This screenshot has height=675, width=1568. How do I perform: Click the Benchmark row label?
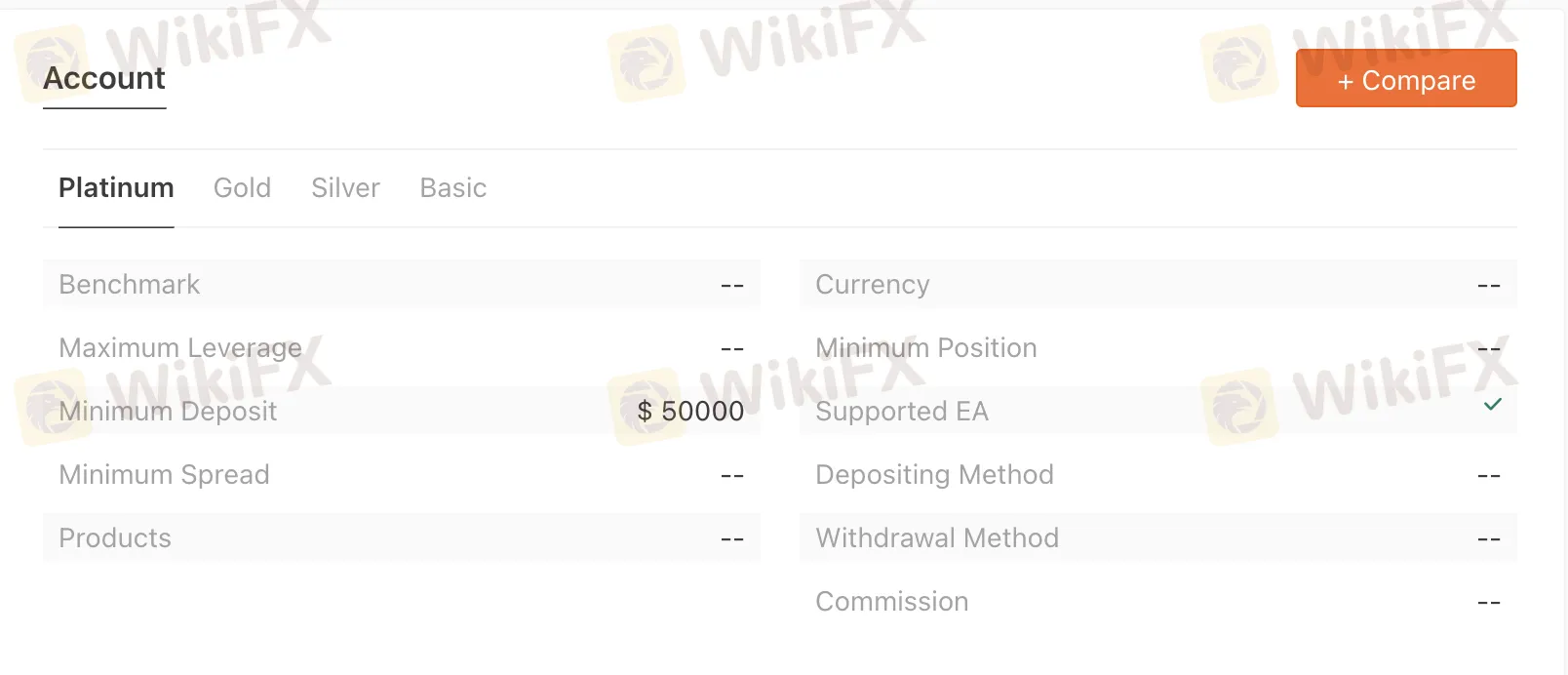click(129, 285)
